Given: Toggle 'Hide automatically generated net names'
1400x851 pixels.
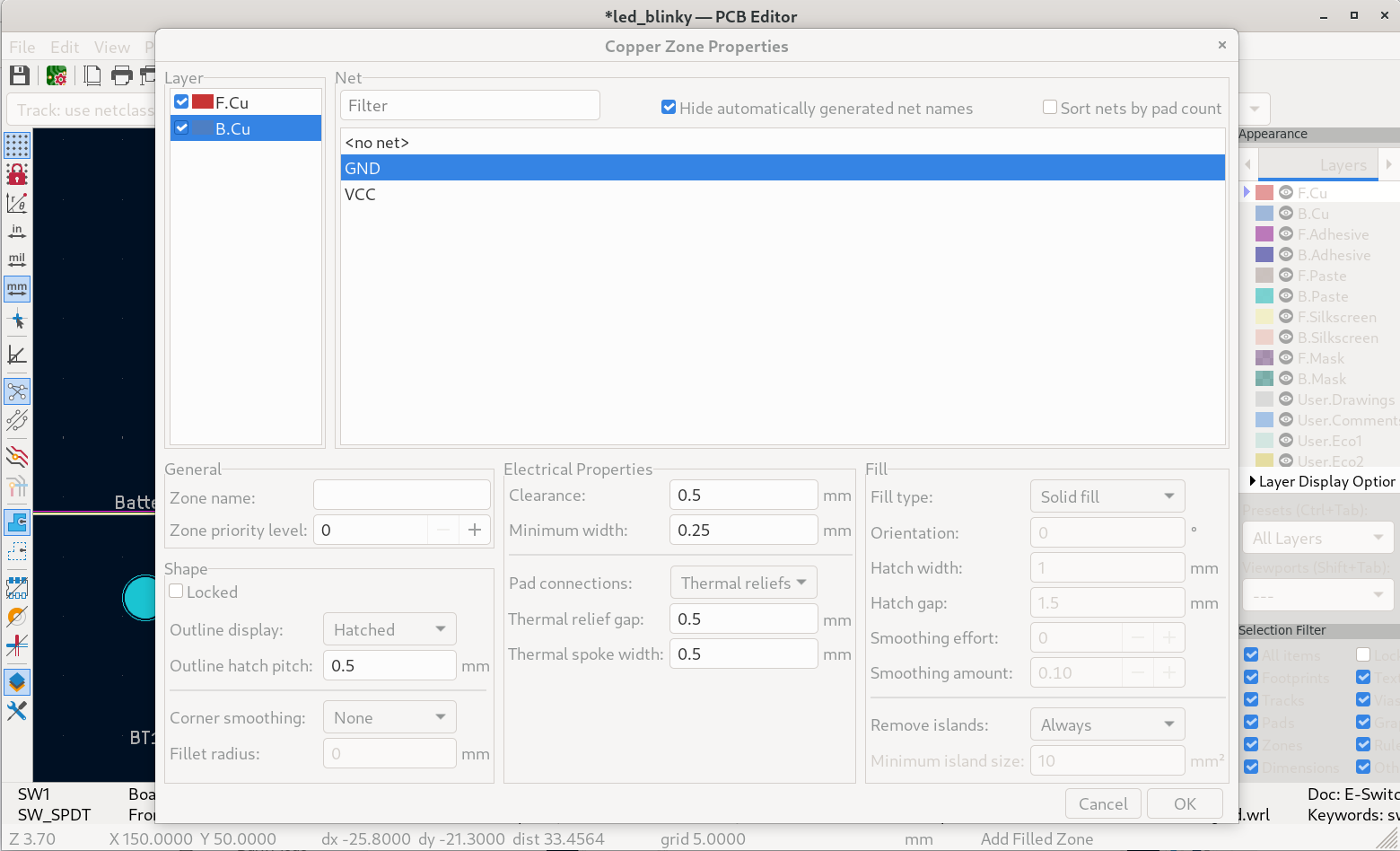Looking at the screenshot, I should click(669, 108).
